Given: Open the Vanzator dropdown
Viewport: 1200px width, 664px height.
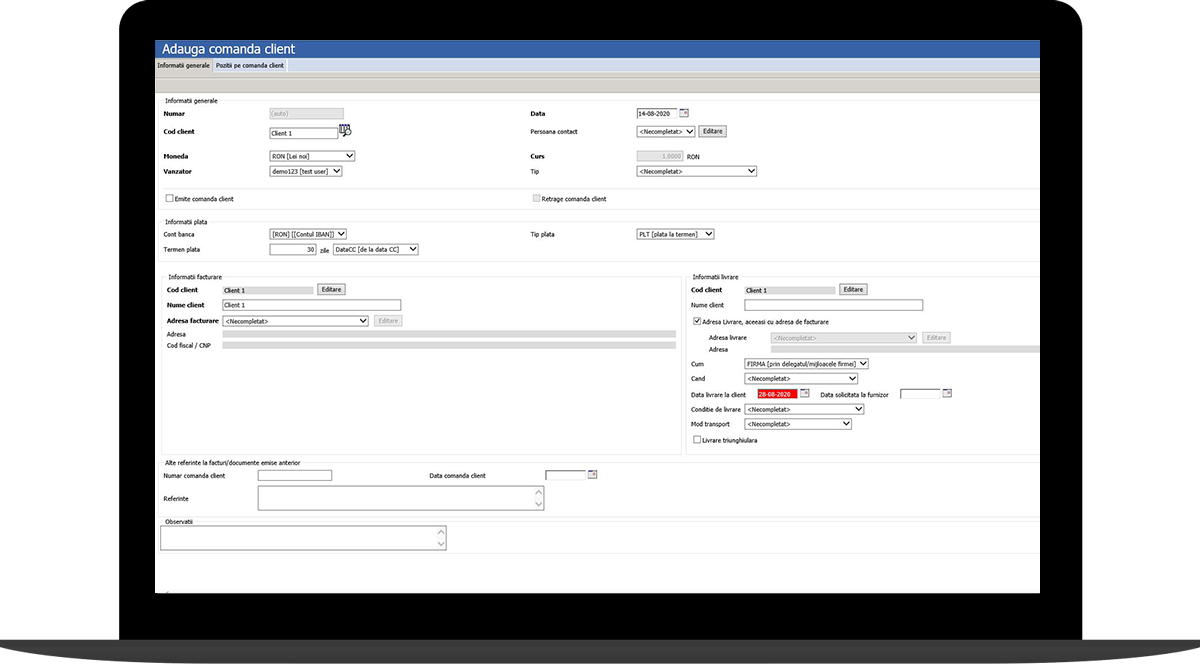Looking at the screenshot, I should click(306, 171).
